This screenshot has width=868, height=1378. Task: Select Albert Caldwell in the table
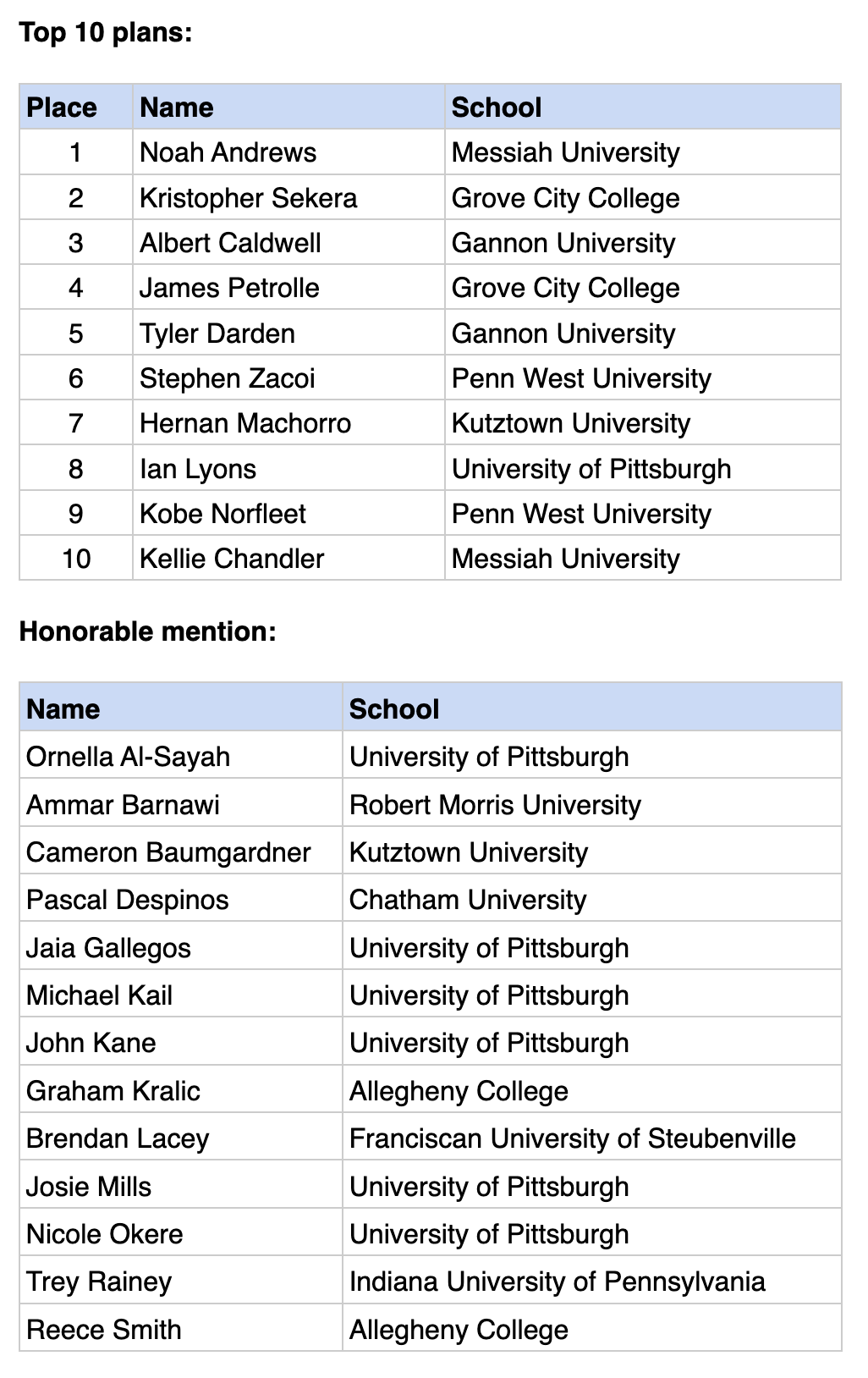230,243
